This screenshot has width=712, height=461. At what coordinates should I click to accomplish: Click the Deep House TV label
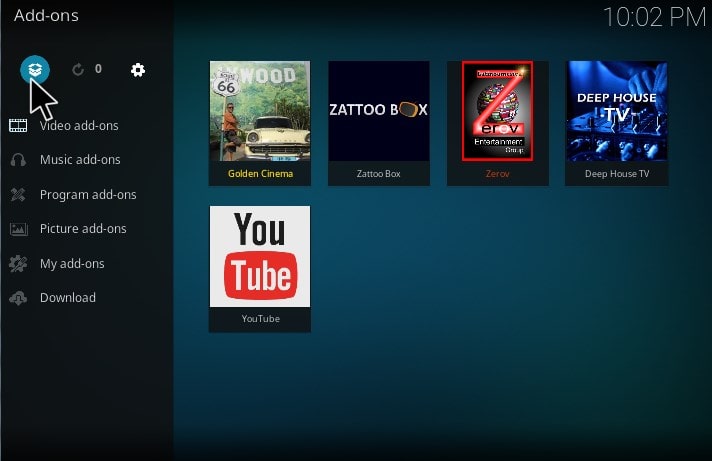(617, 173)
